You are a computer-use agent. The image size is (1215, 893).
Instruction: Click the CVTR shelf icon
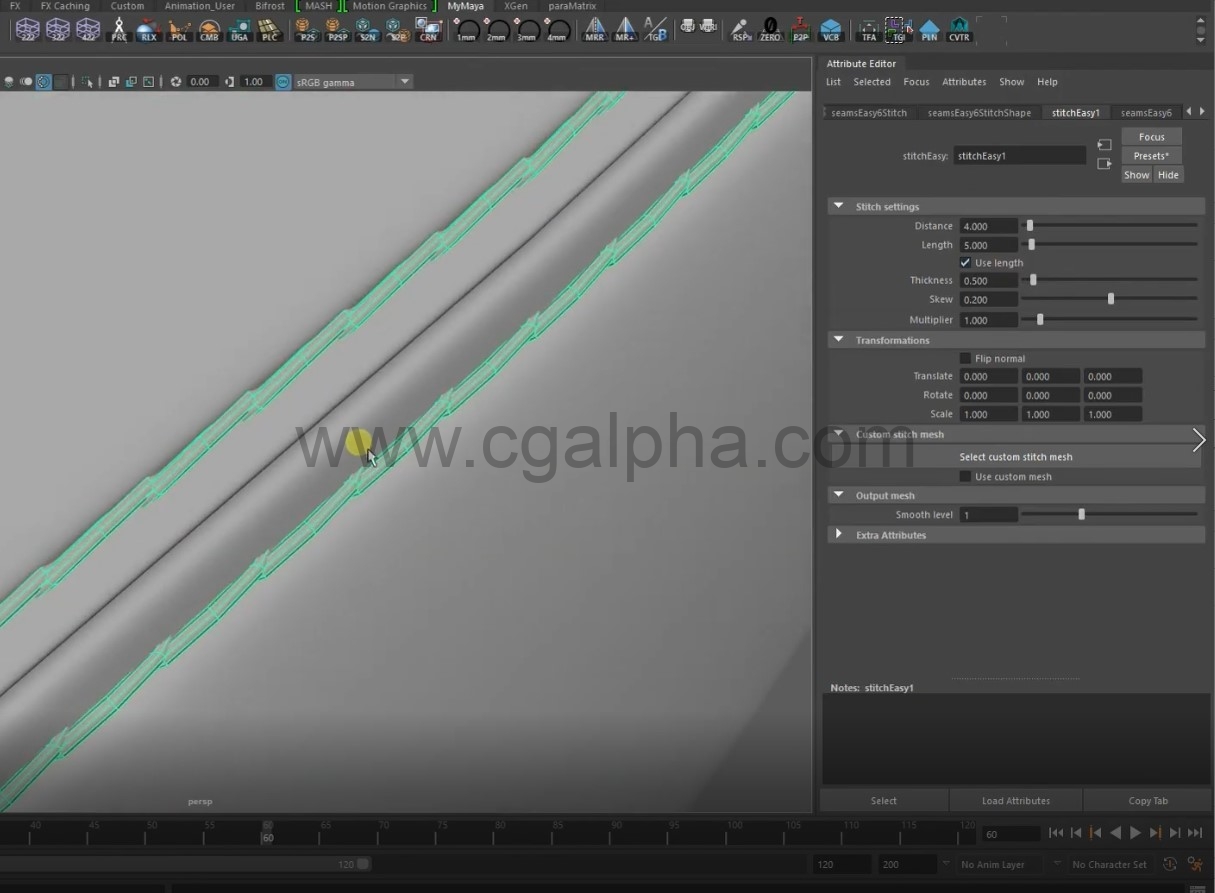(x=959, y=30)
